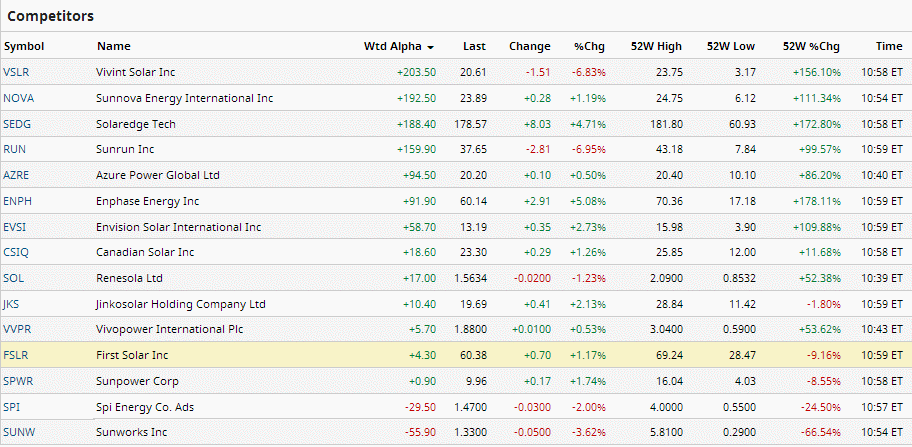This screenshot has width=912, height=447.
Task: Click the Wtd Alpha sort arrow
Action: point(430,47)
